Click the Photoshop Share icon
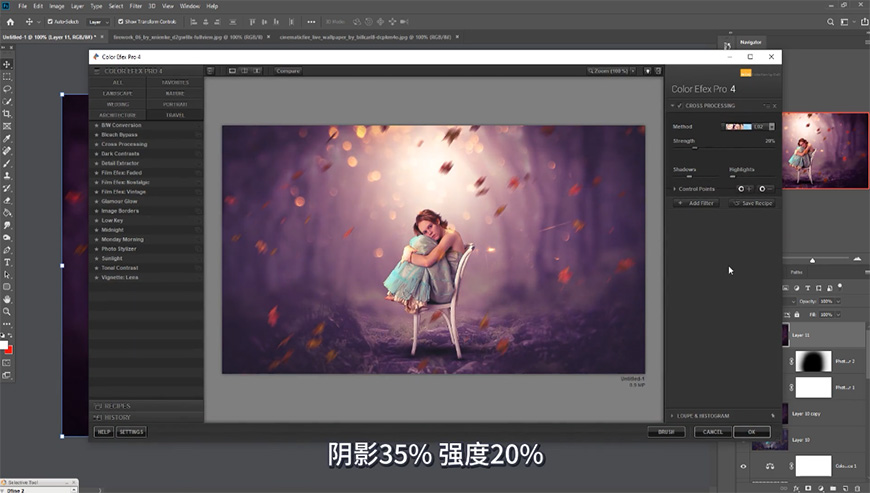Screen dimensions: 870x493 click(x=864, y=22)
